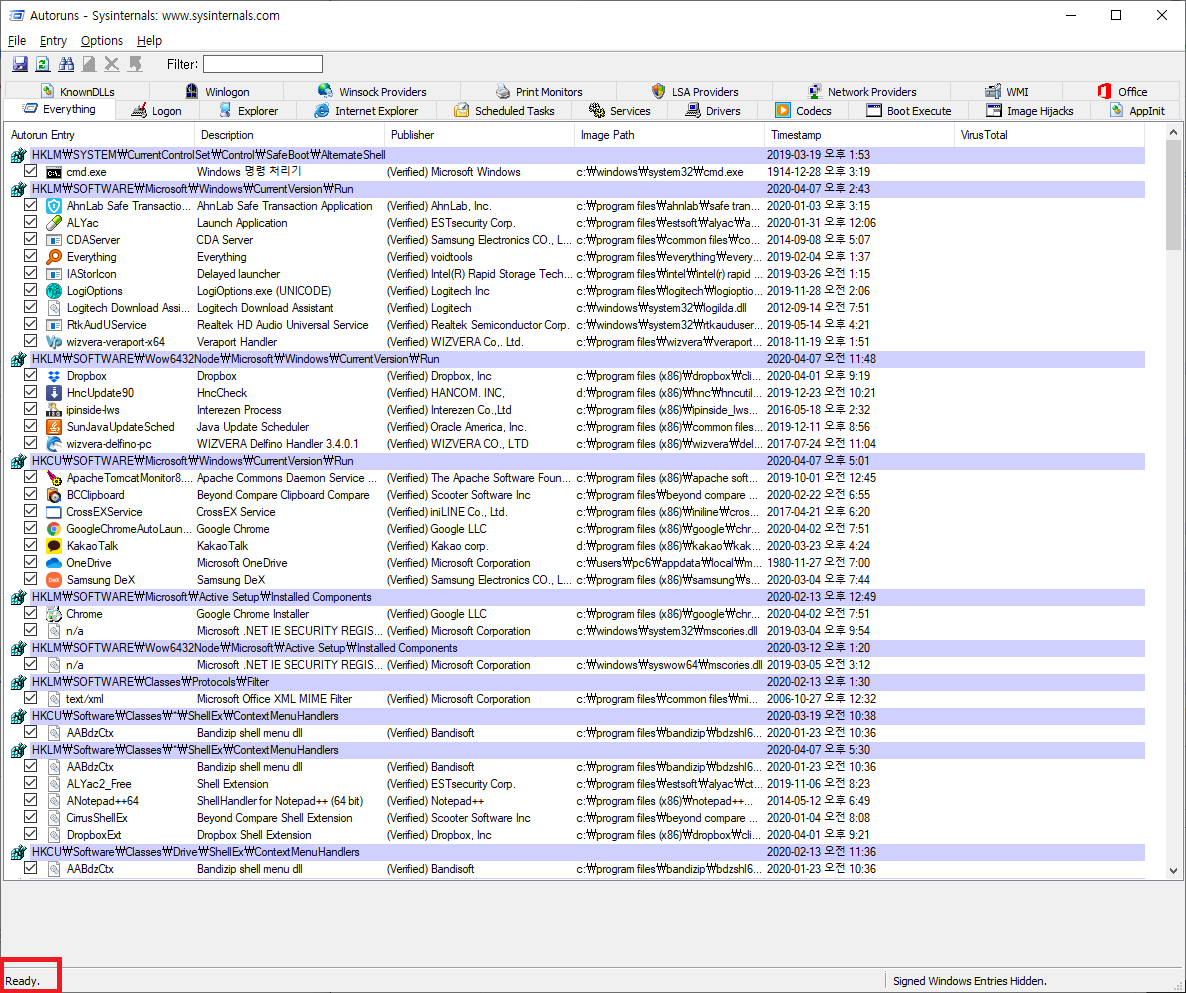Sort by Timestamp column header
Image resolution: width=1186 pixels, height=993 pixels.
pyautogui.click(x=859, y=135)
